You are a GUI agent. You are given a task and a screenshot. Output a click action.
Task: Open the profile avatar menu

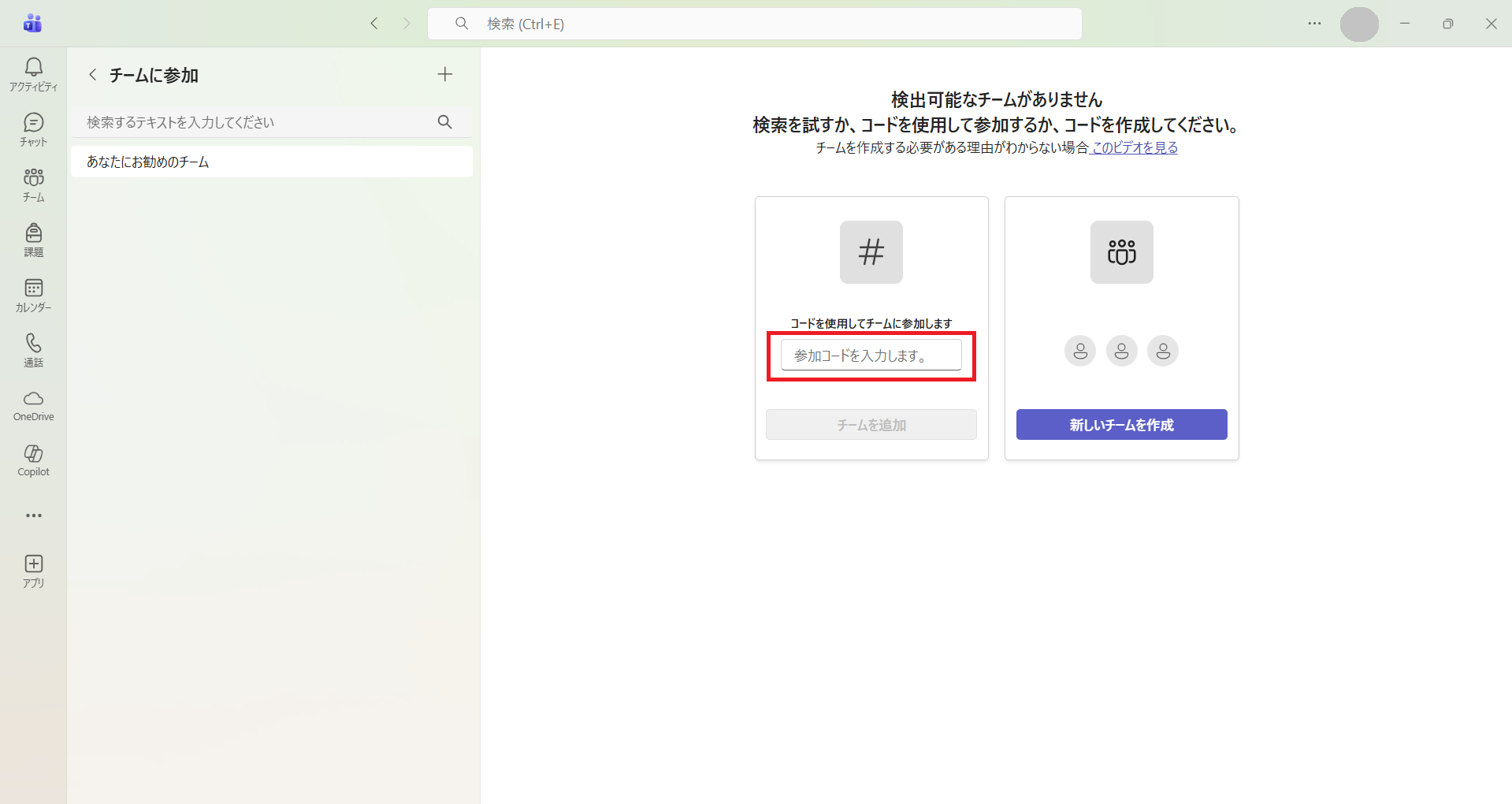pyautogui.click(x=1359, y=24)
